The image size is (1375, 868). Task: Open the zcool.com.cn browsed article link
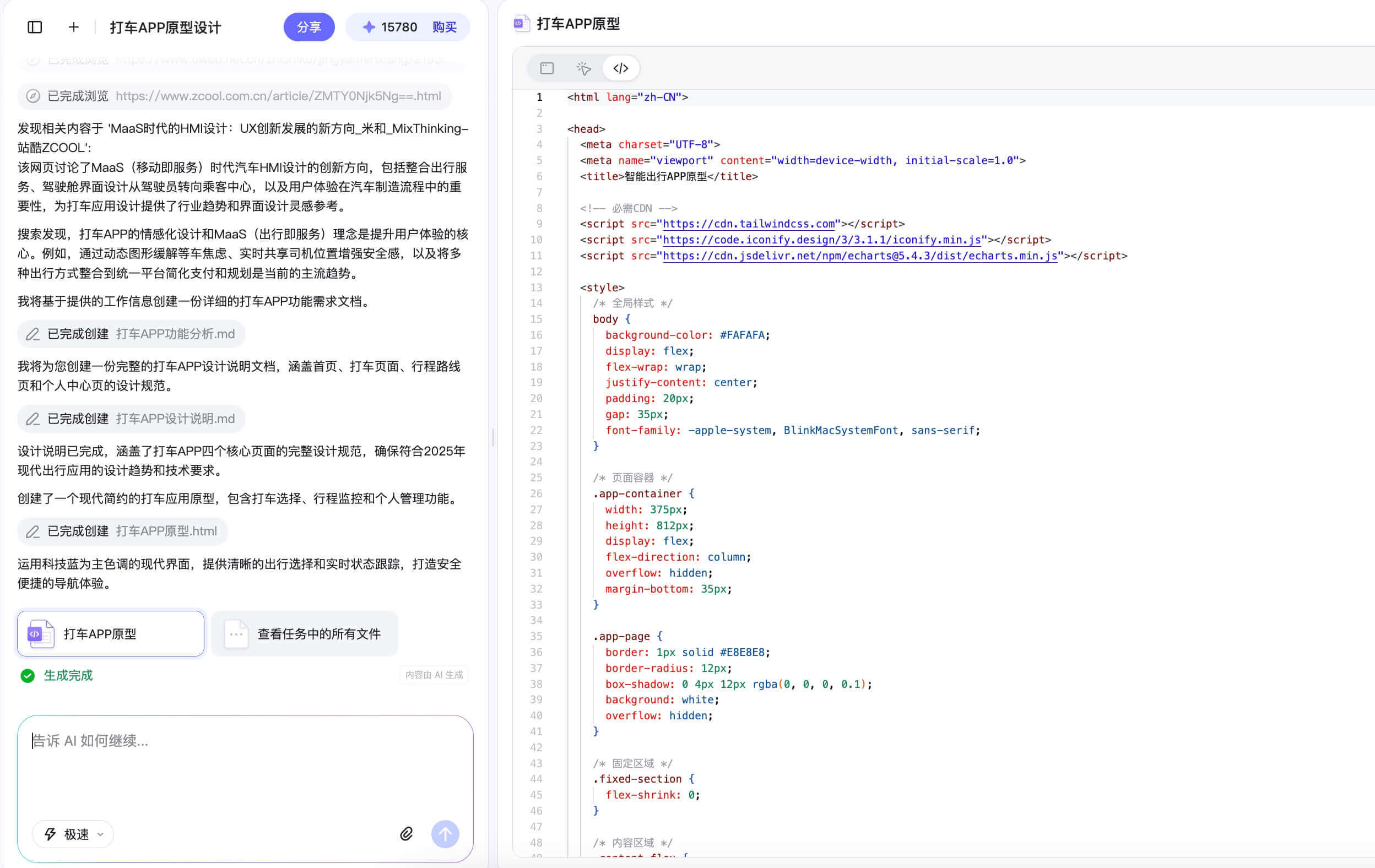pyautogui.click(x=279, y=96)
